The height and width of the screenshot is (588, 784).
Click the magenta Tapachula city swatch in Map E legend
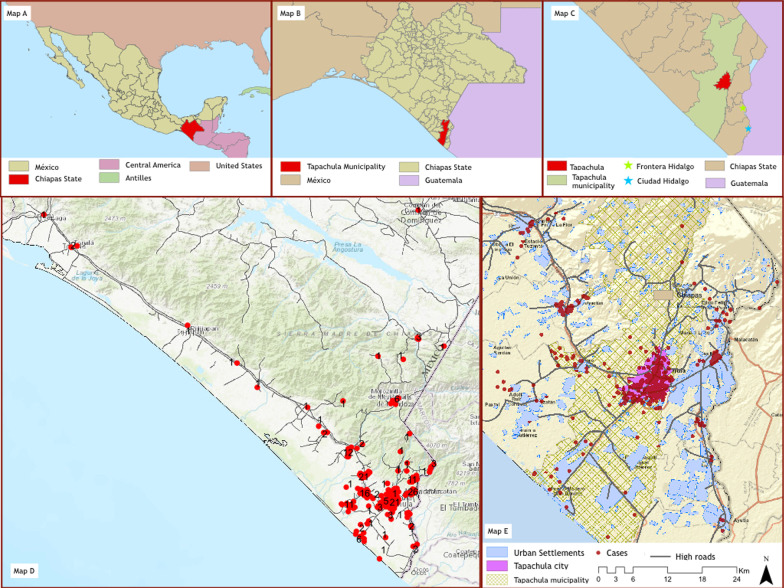(497, 566)
